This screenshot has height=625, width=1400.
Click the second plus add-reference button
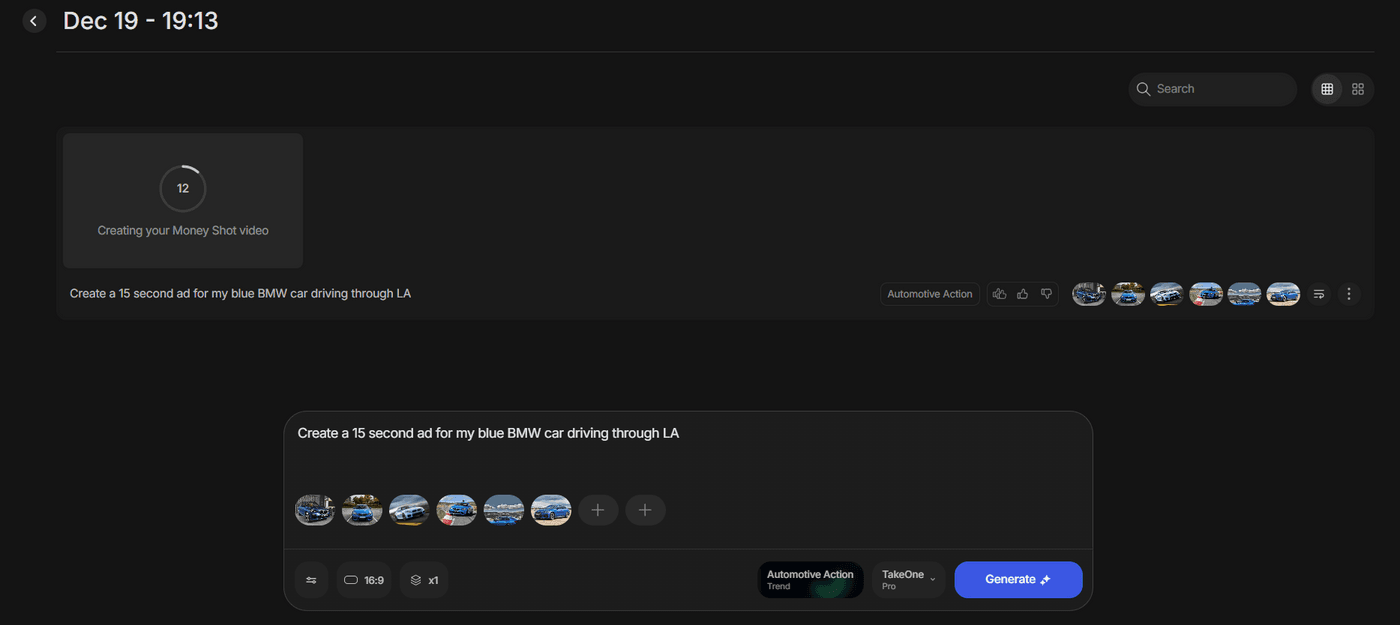[645, 510]
